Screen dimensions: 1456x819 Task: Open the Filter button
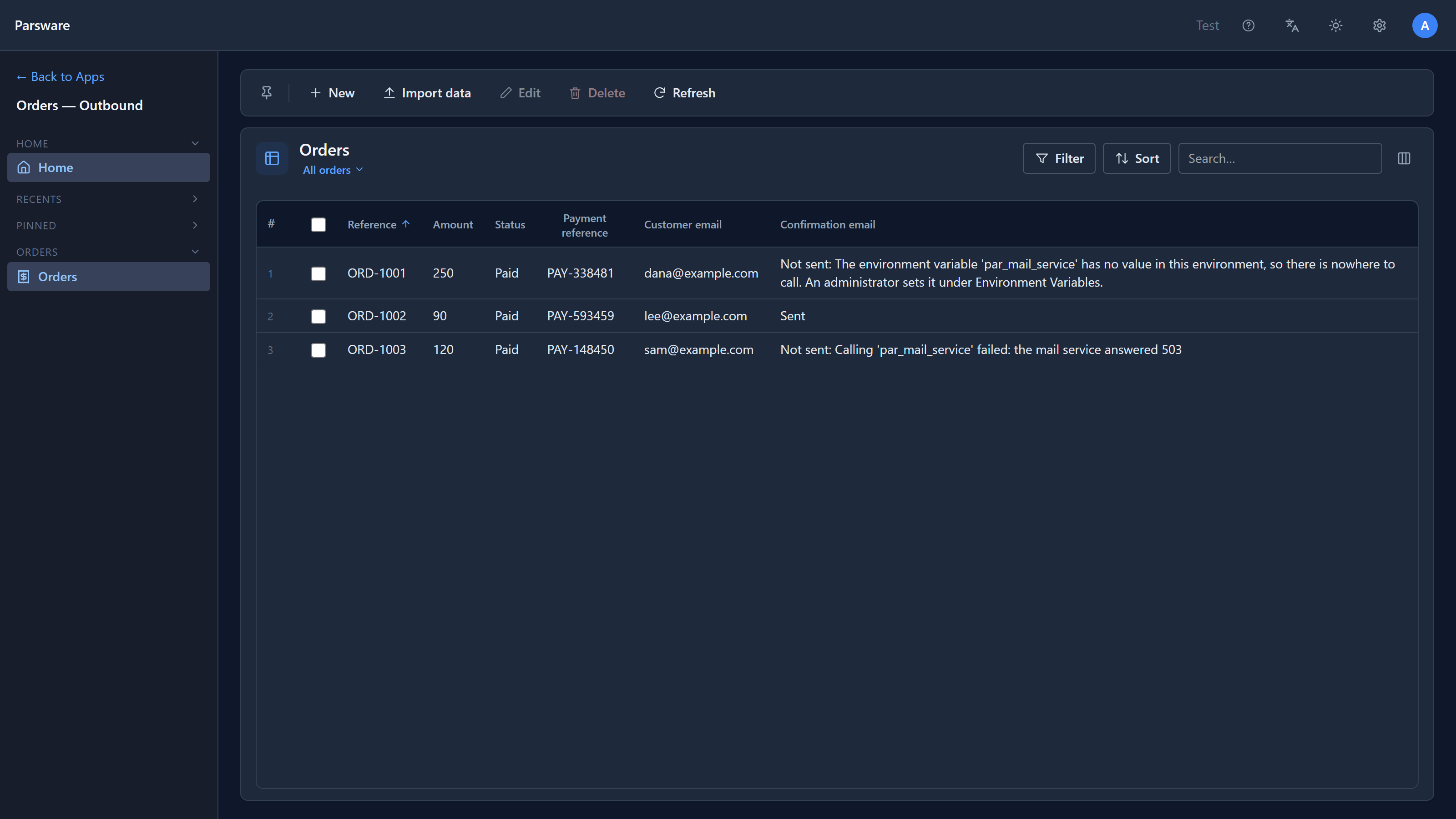coord(1059,158)
